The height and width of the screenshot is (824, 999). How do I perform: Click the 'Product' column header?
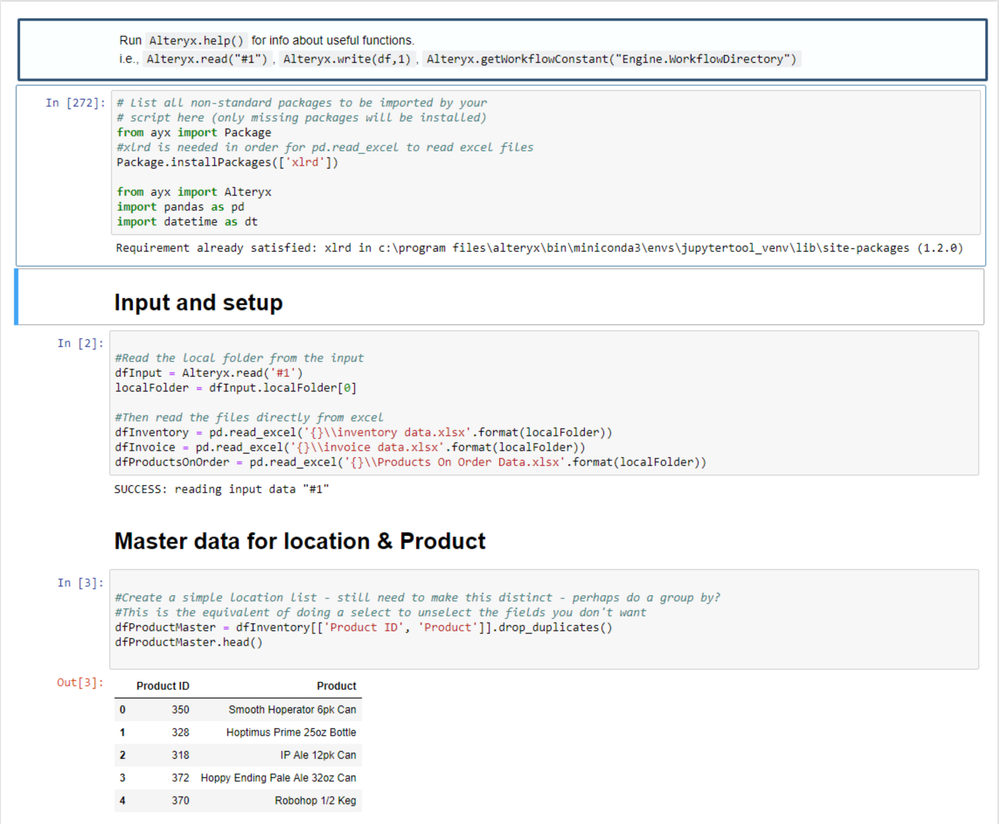point(336,686)
